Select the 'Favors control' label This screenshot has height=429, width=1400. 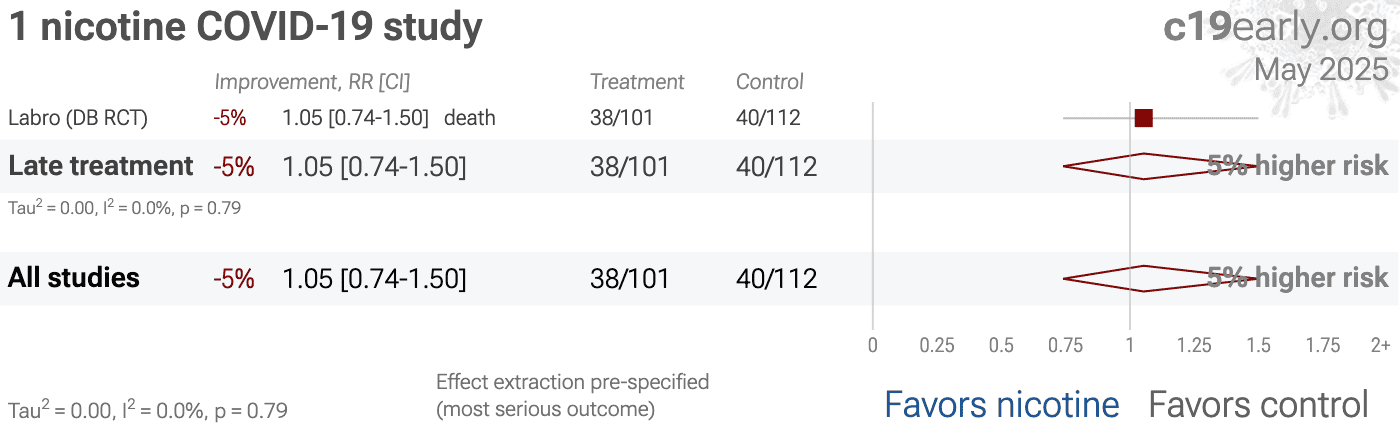pos(1258,404)
